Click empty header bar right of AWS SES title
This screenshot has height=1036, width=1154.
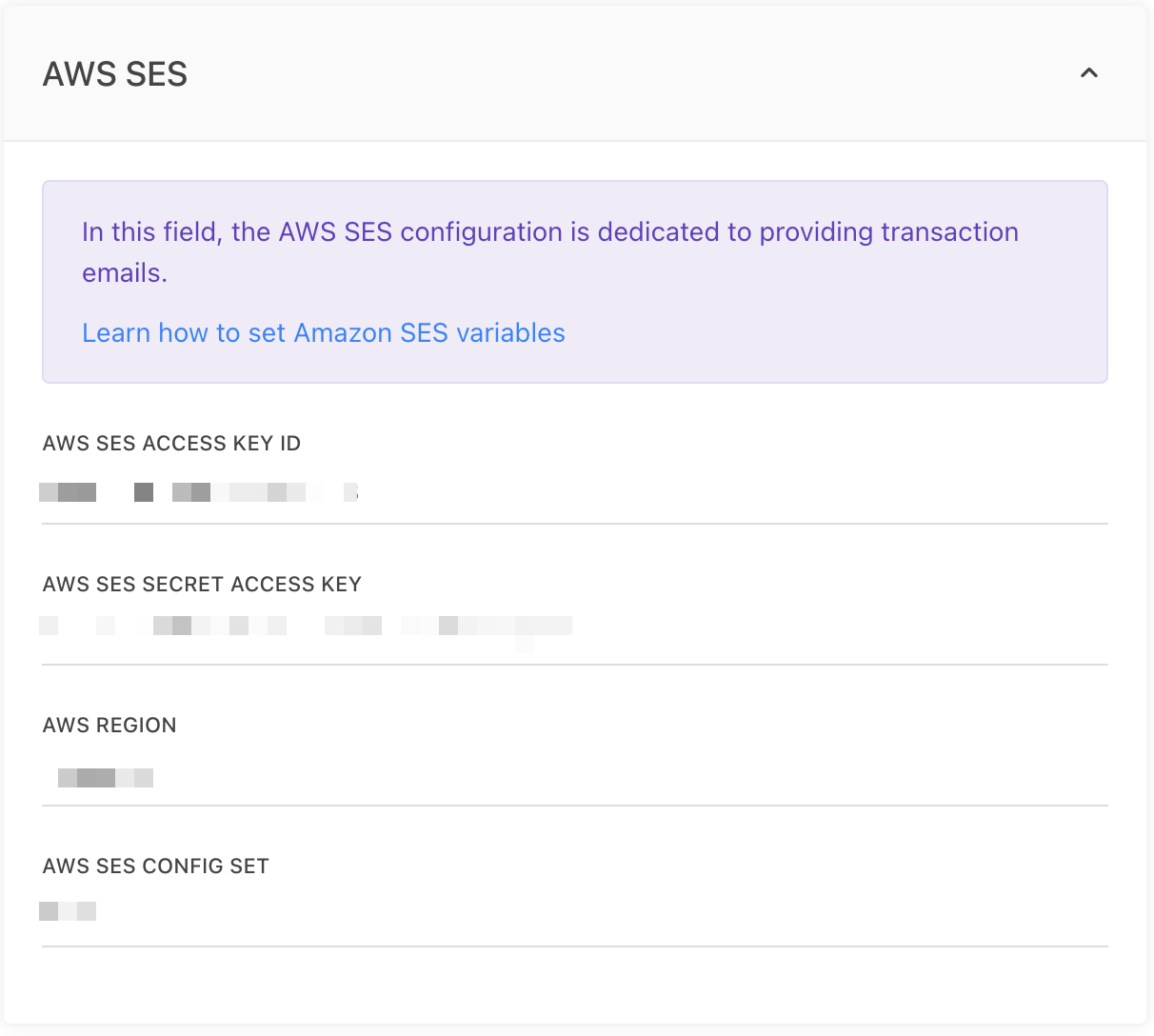click(x=619, y=74)
